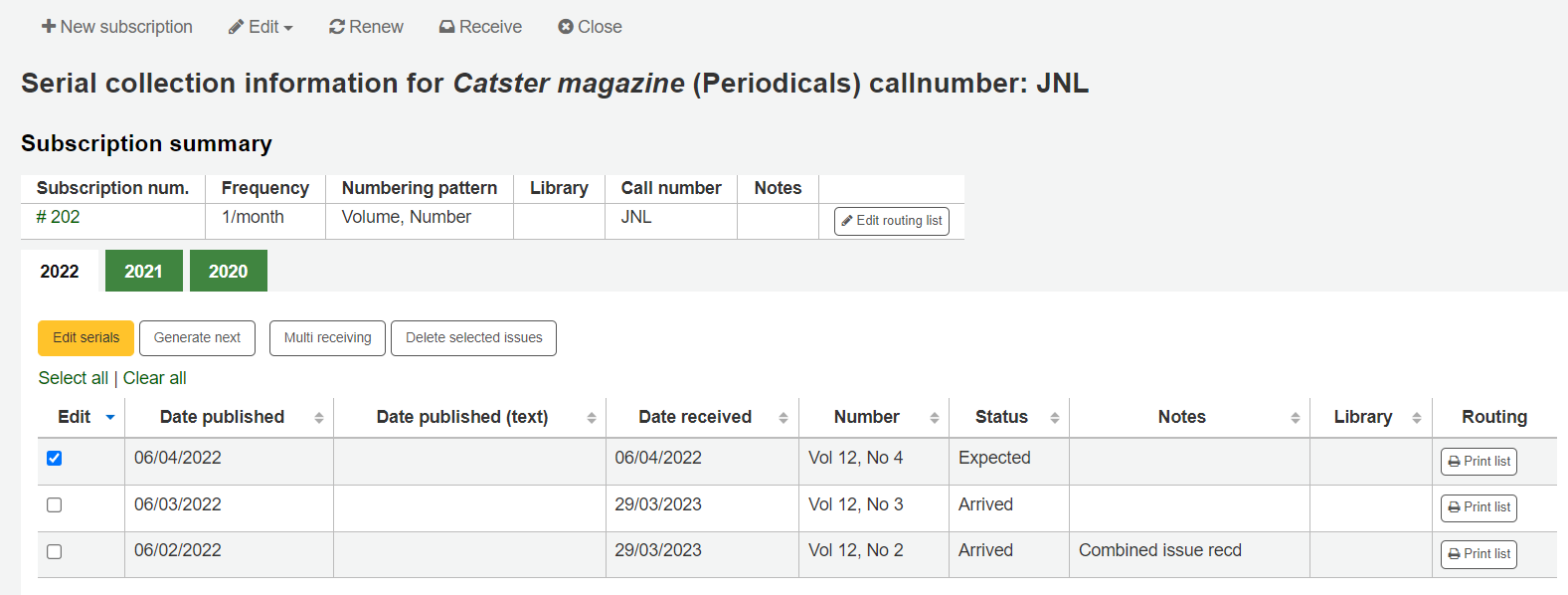The image size is (1568, 595).
Task: Click the Close subscription icon
Action: (x=566, y=27)
